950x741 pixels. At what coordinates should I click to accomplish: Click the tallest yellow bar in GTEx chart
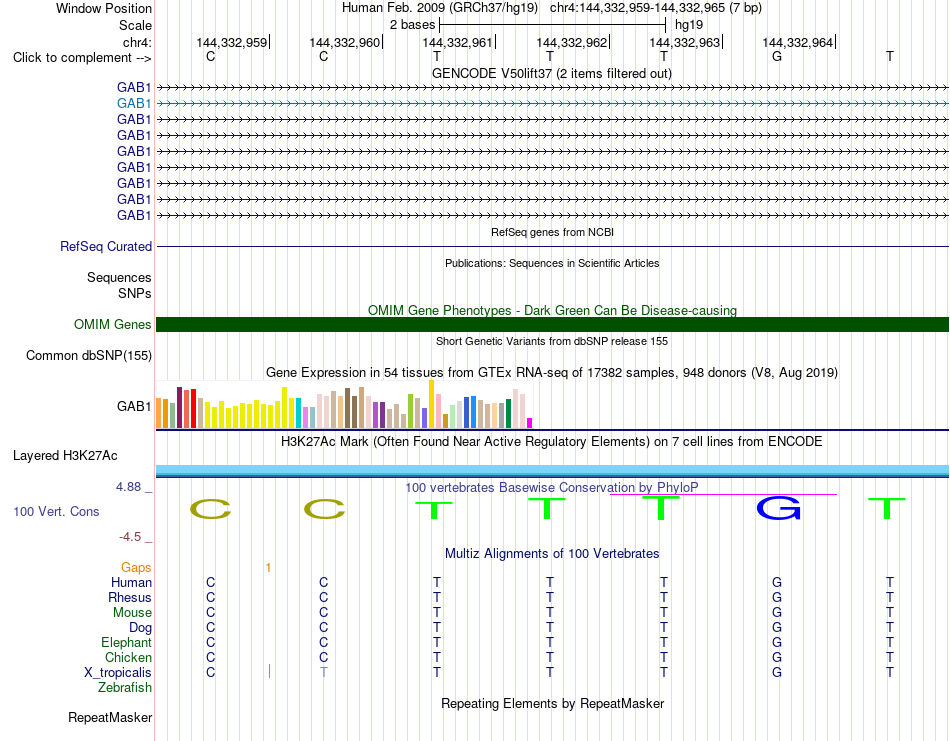pos(431,404)
